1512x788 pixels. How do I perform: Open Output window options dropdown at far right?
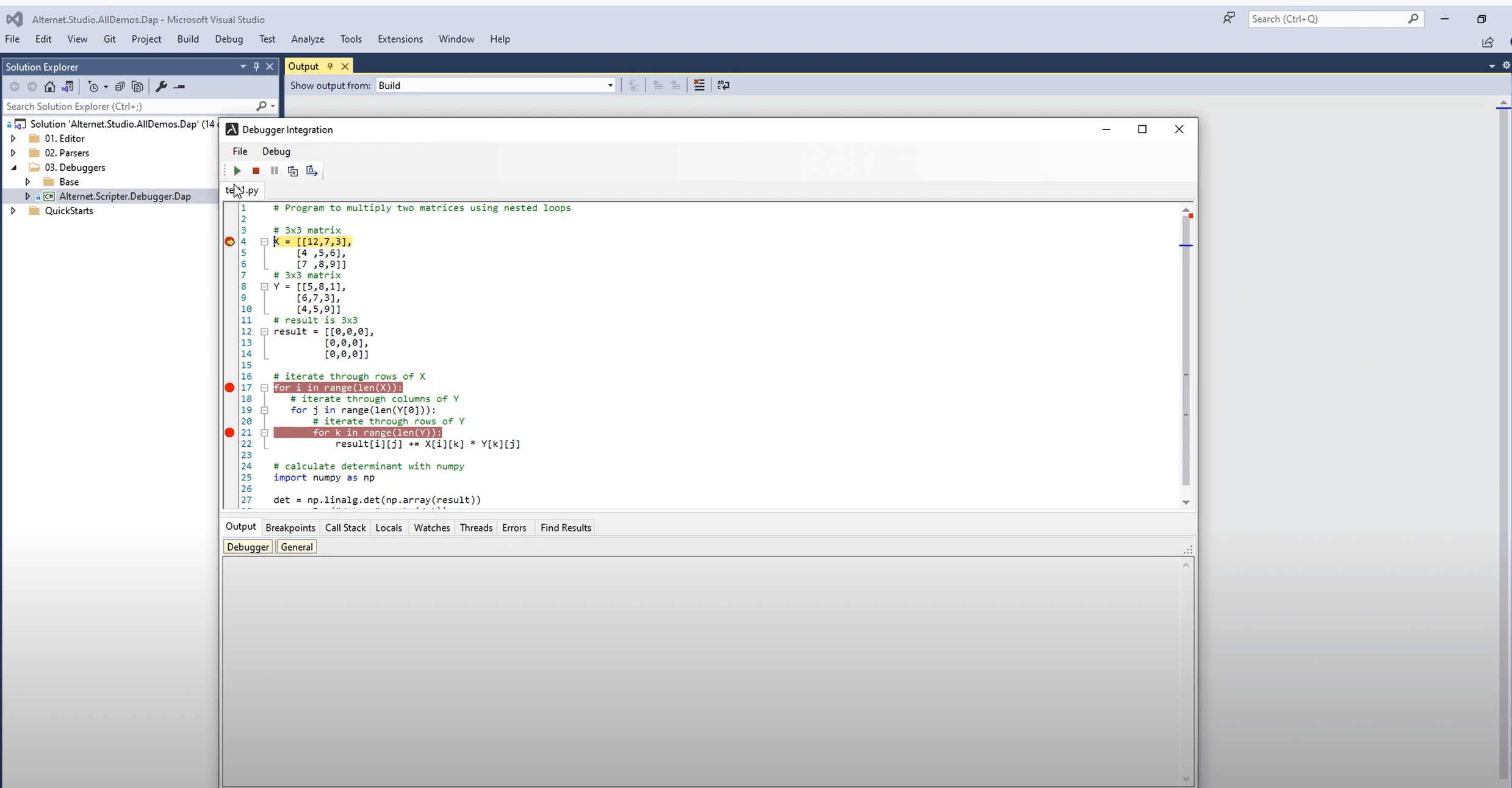[x=1491, y=66]
